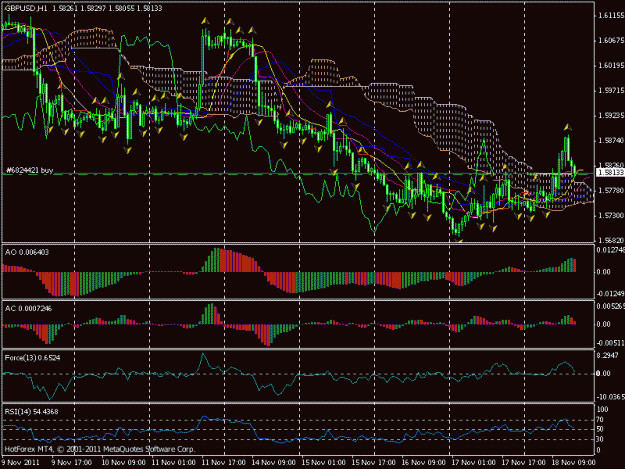The image size is (625, 469).
Task: Click the 17 Nov 17:00 time label
Action: tap(523, 462)
